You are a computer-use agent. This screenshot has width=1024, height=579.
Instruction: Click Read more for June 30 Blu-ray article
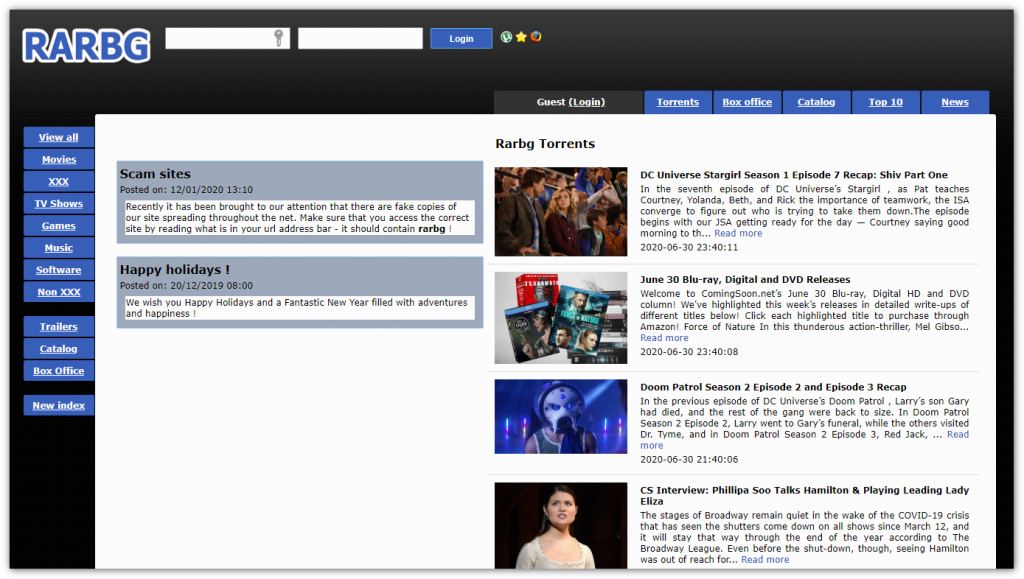[x=664, y=337]
